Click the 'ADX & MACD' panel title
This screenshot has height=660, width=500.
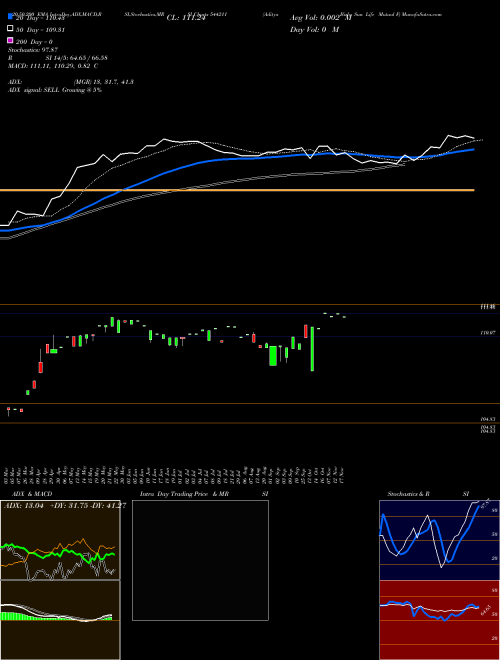point(30,494)
